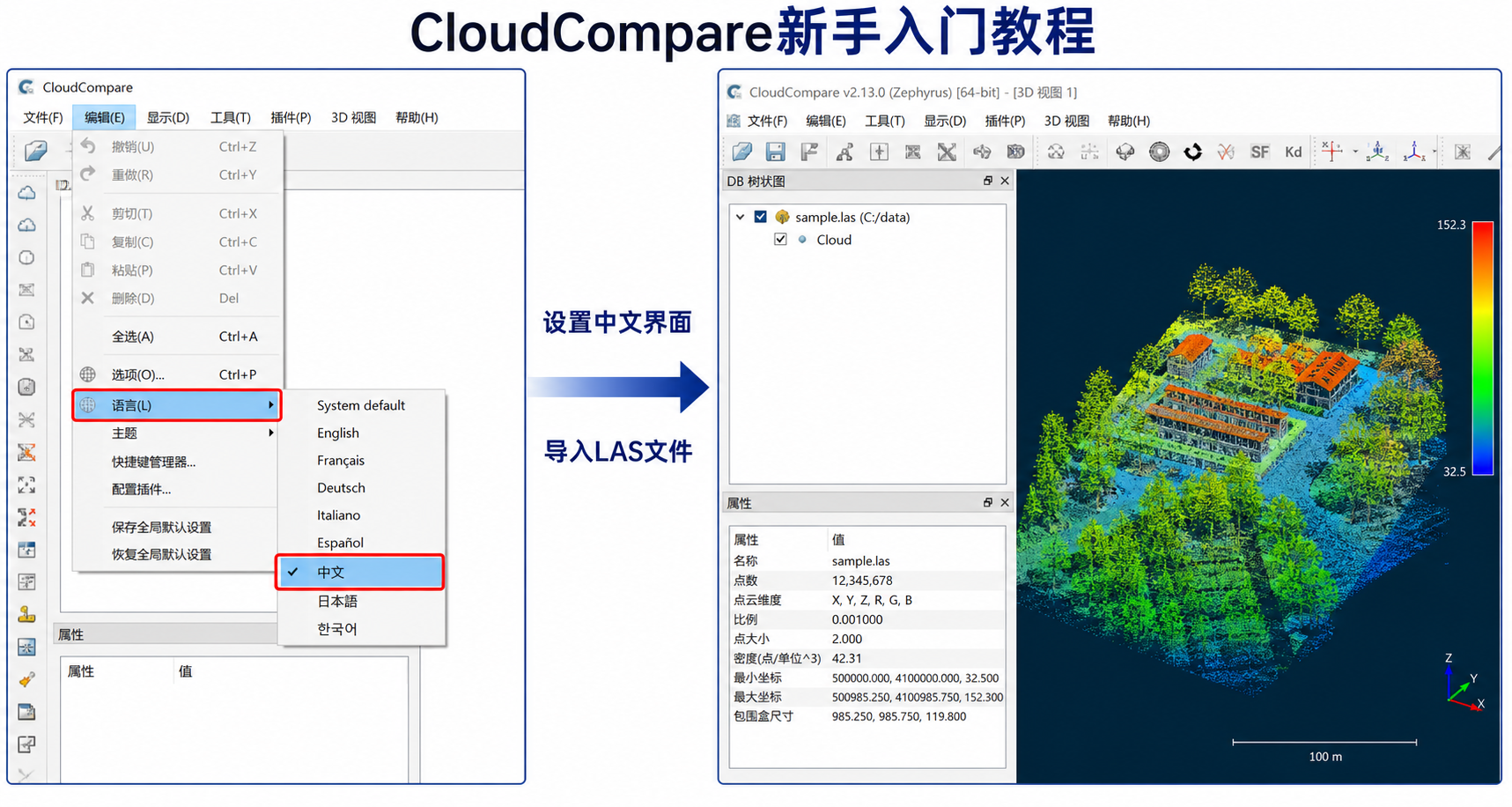The image size is (1512, 807).
Task: Select English in the language list
Action: tap(338, 433)
